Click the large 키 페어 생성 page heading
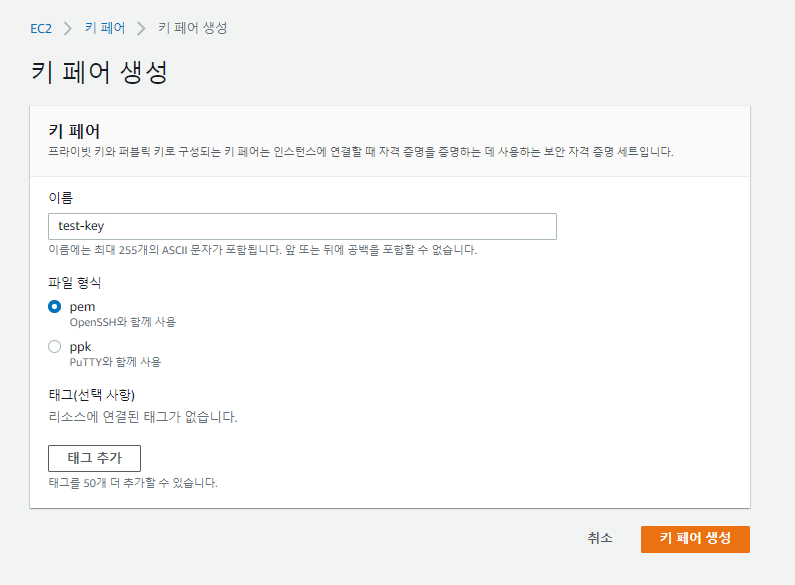Image resolution: width=795 pixels, height=585 pixels. coord(99,73)
